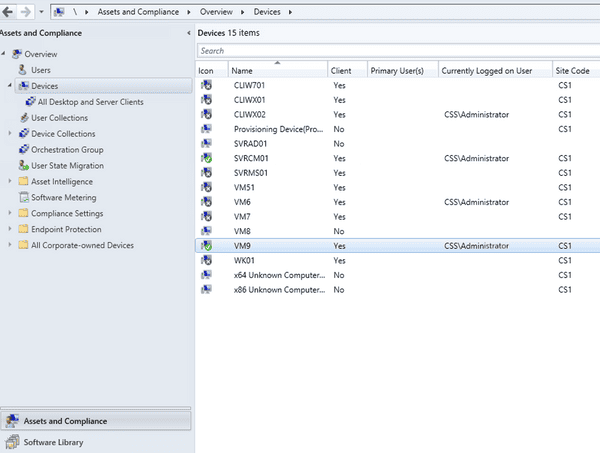Click the Endpoint Protection folder icon
The image size is (600, 453).
click(x=23, y=229)
